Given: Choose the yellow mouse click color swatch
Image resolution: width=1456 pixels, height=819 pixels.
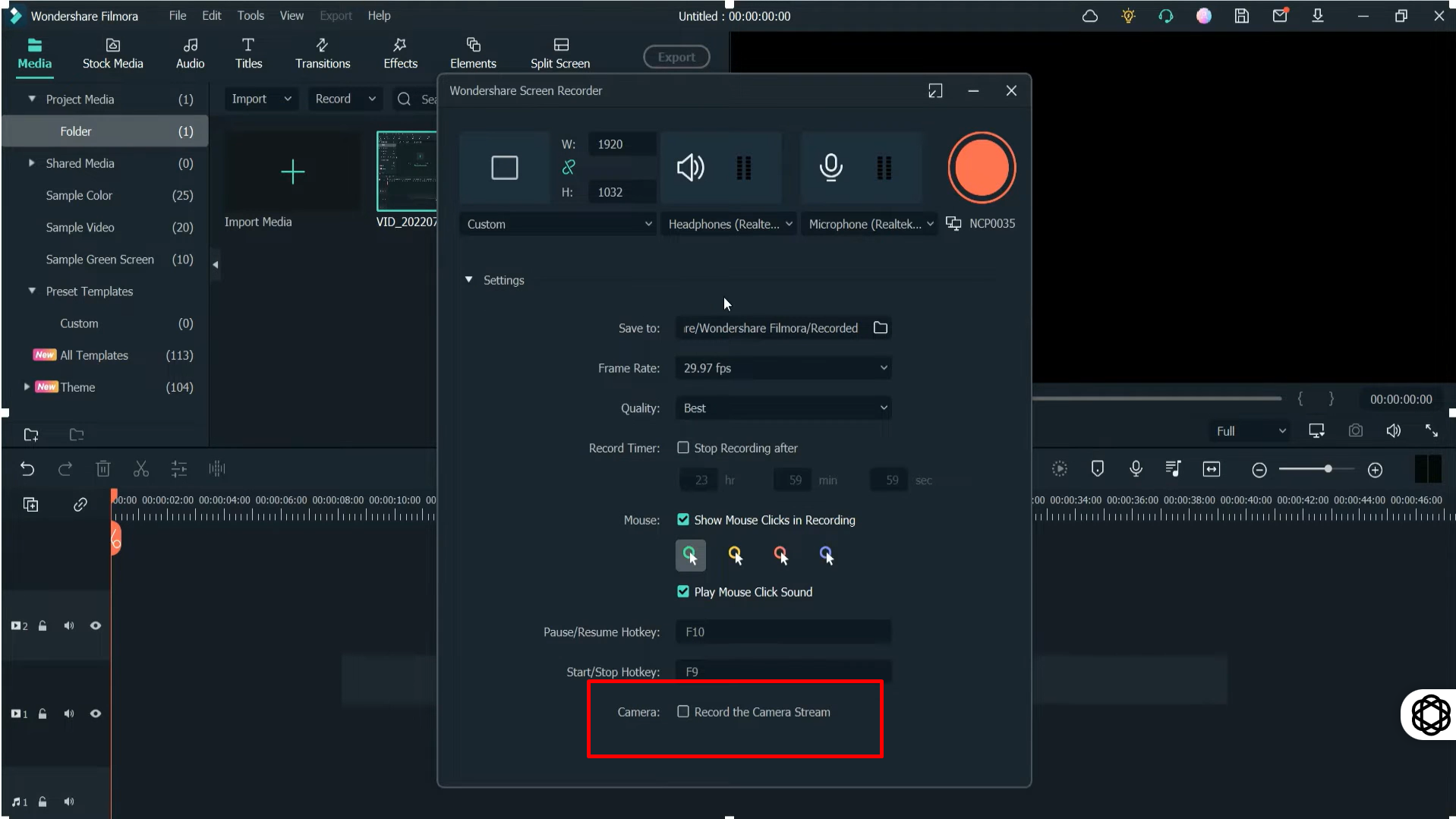Looking at the screenshot, I should click(x=736, y=555).
